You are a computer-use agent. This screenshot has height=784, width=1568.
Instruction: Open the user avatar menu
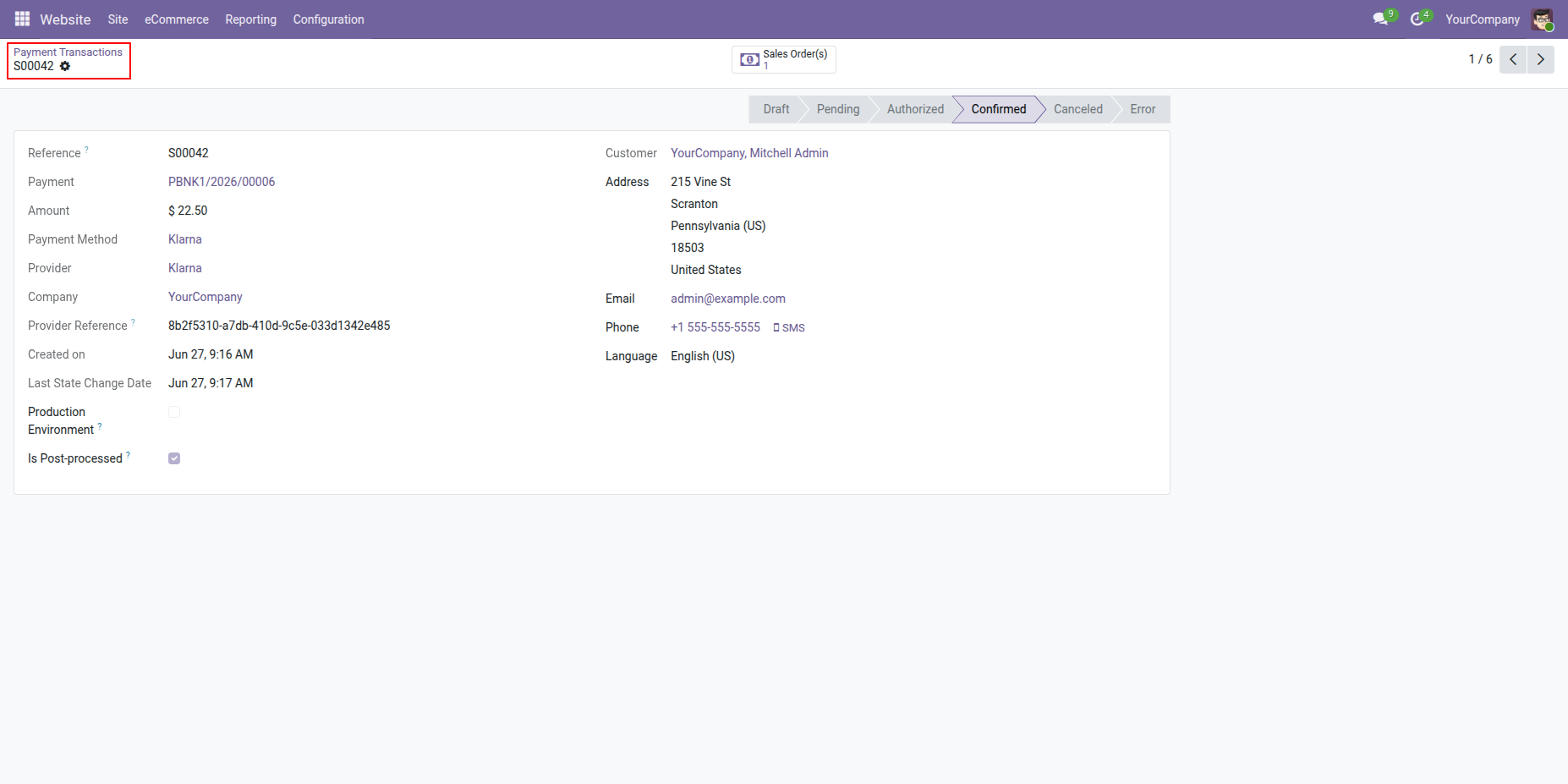point(1543,19)
